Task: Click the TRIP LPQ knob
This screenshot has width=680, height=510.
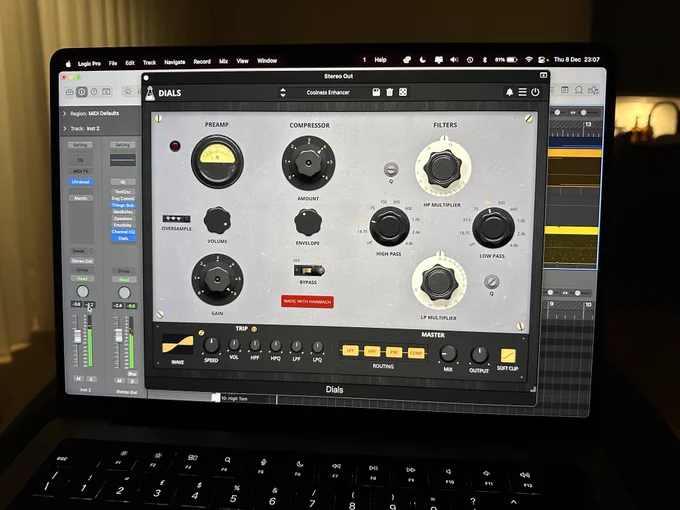Action: point(317,347)
